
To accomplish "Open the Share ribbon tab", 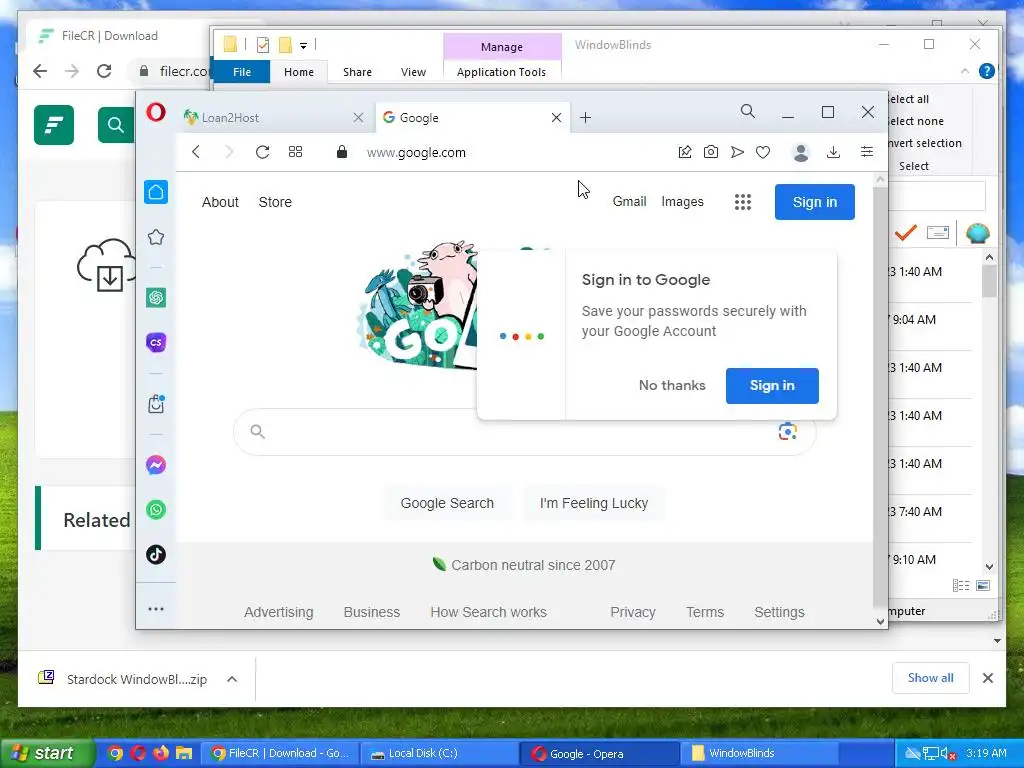I will tap(357, 72).
